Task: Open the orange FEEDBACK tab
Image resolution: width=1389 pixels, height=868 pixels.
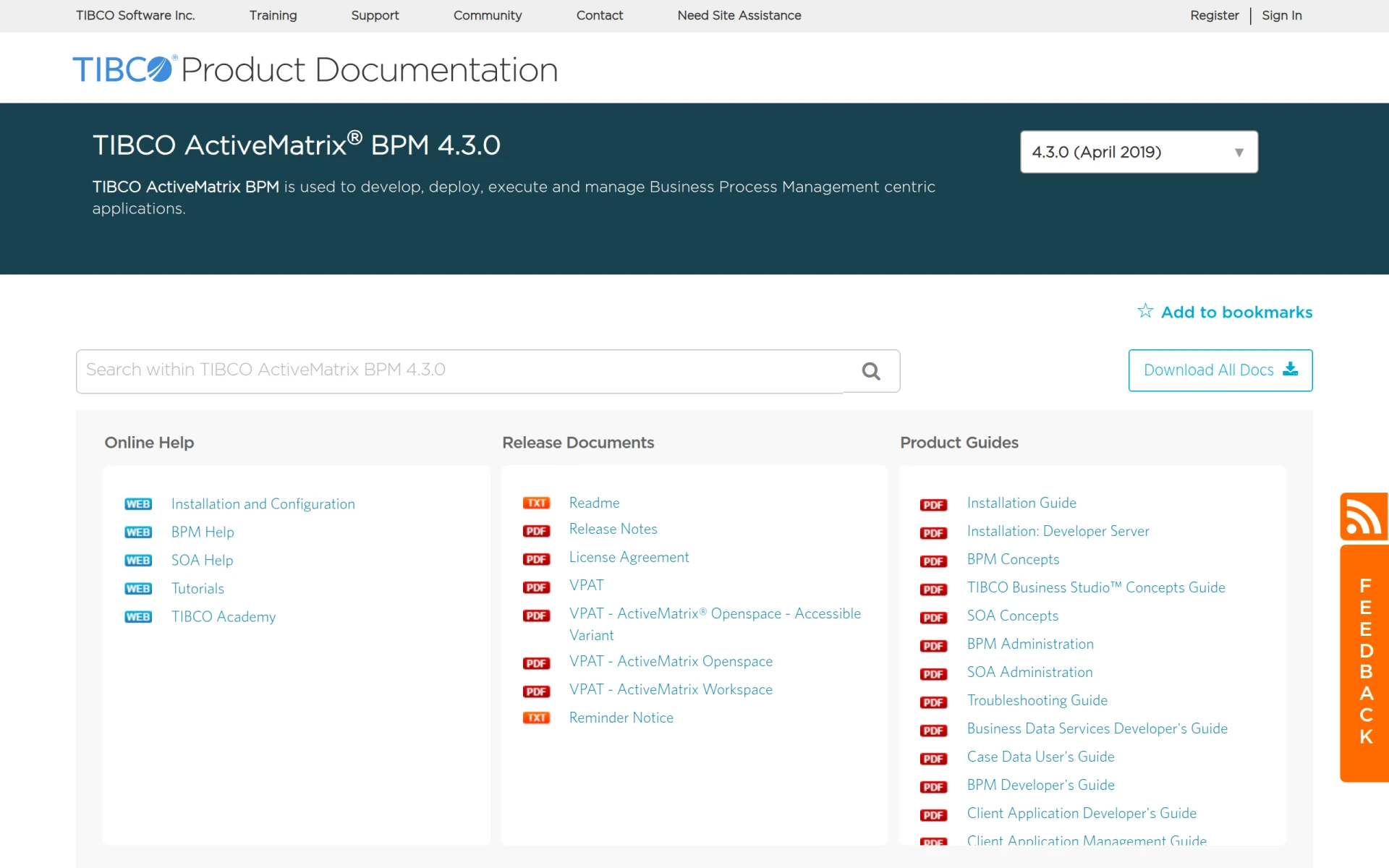Action: pyautogui.click(x=1364, y=663)
